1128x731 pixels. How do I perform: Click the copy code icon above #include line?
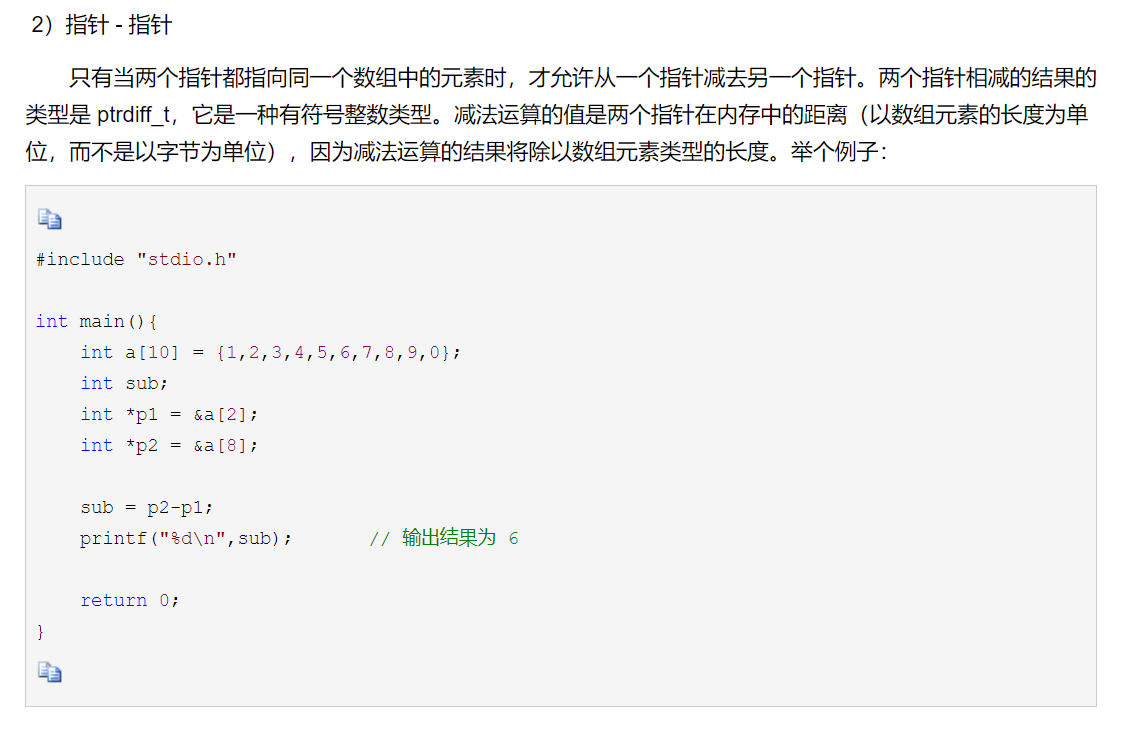pos(50,219)
